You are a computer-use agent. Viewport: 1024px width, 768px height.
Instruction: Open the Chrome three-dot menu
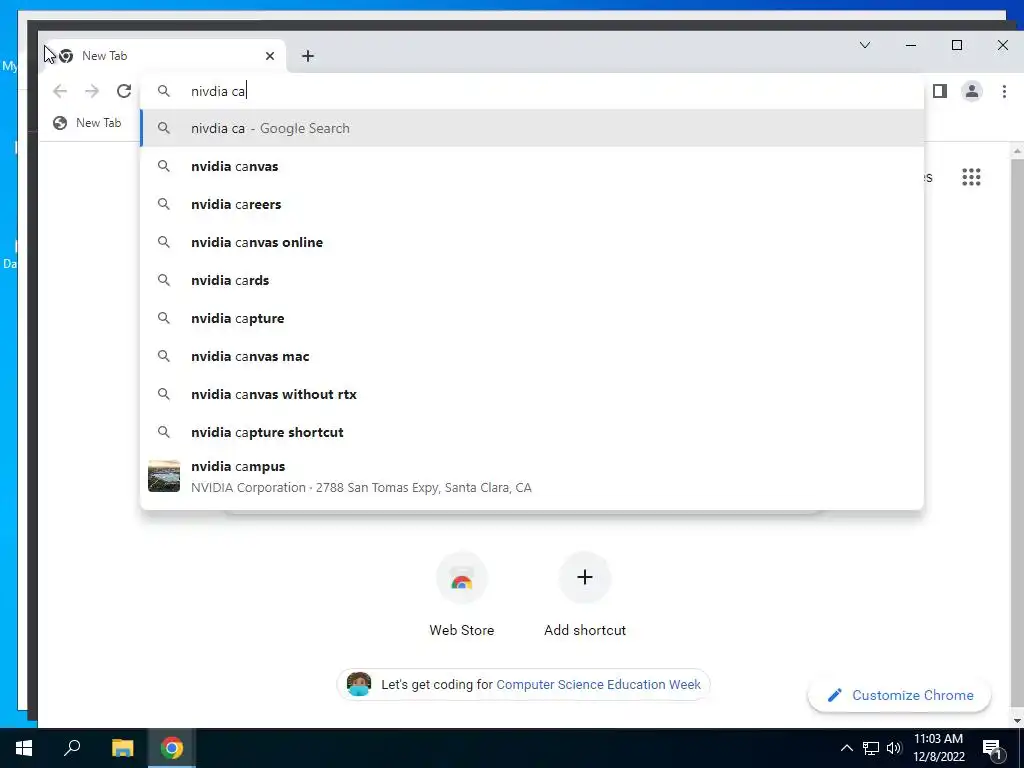(1004, 91)
